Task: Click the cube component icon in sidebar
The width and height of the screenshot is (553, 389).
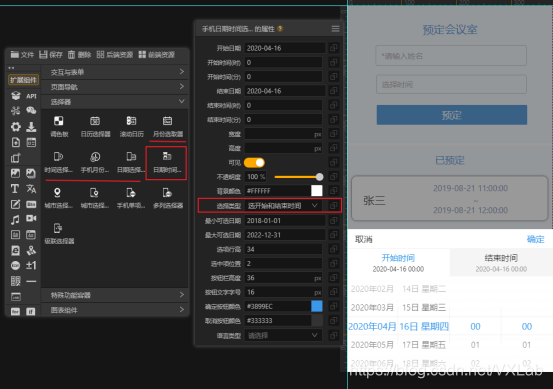Action: click(x=16, y=96)
